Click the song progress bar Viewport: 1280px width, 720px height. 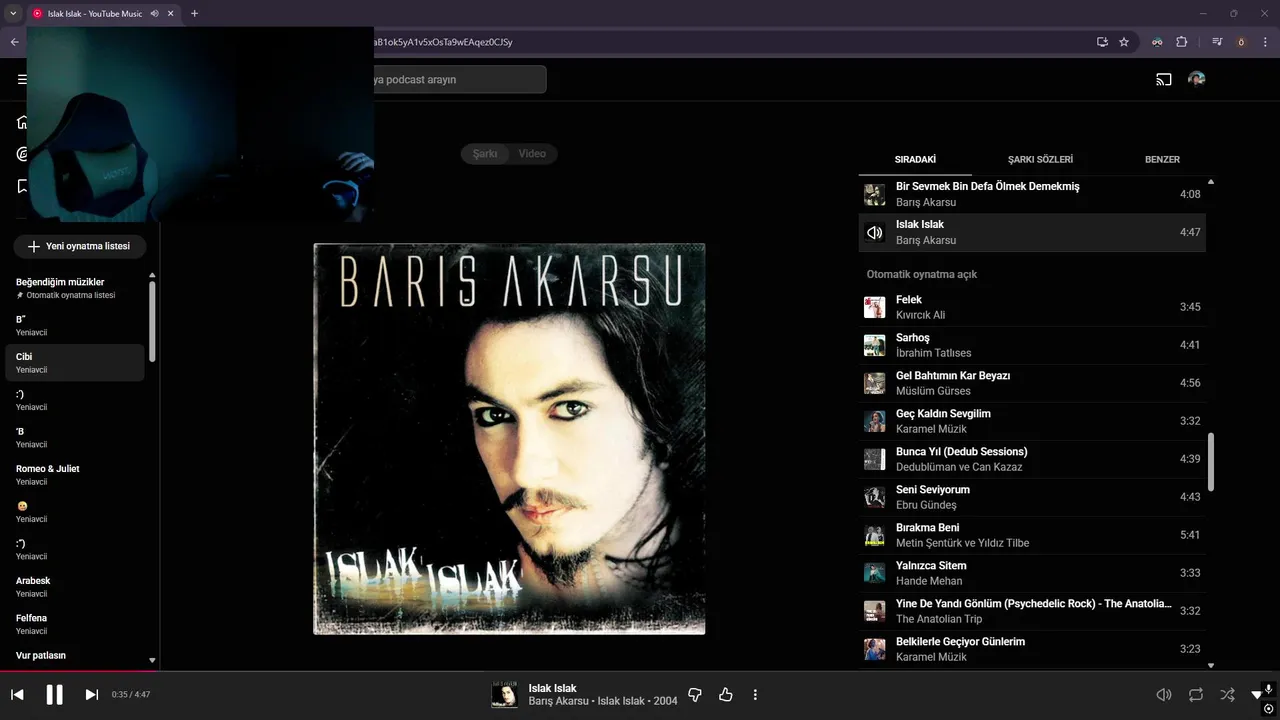click(640, 671)
